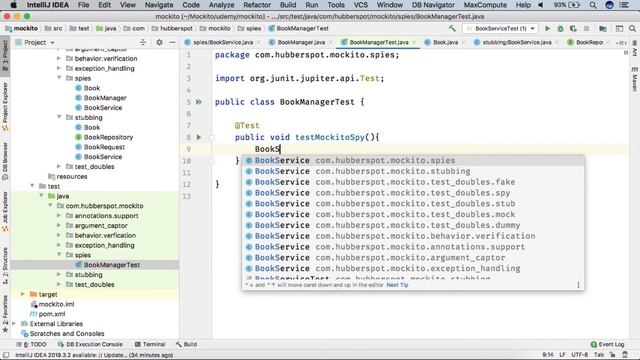Click UTF-8 encoding in status bar

tap(580, 355)
